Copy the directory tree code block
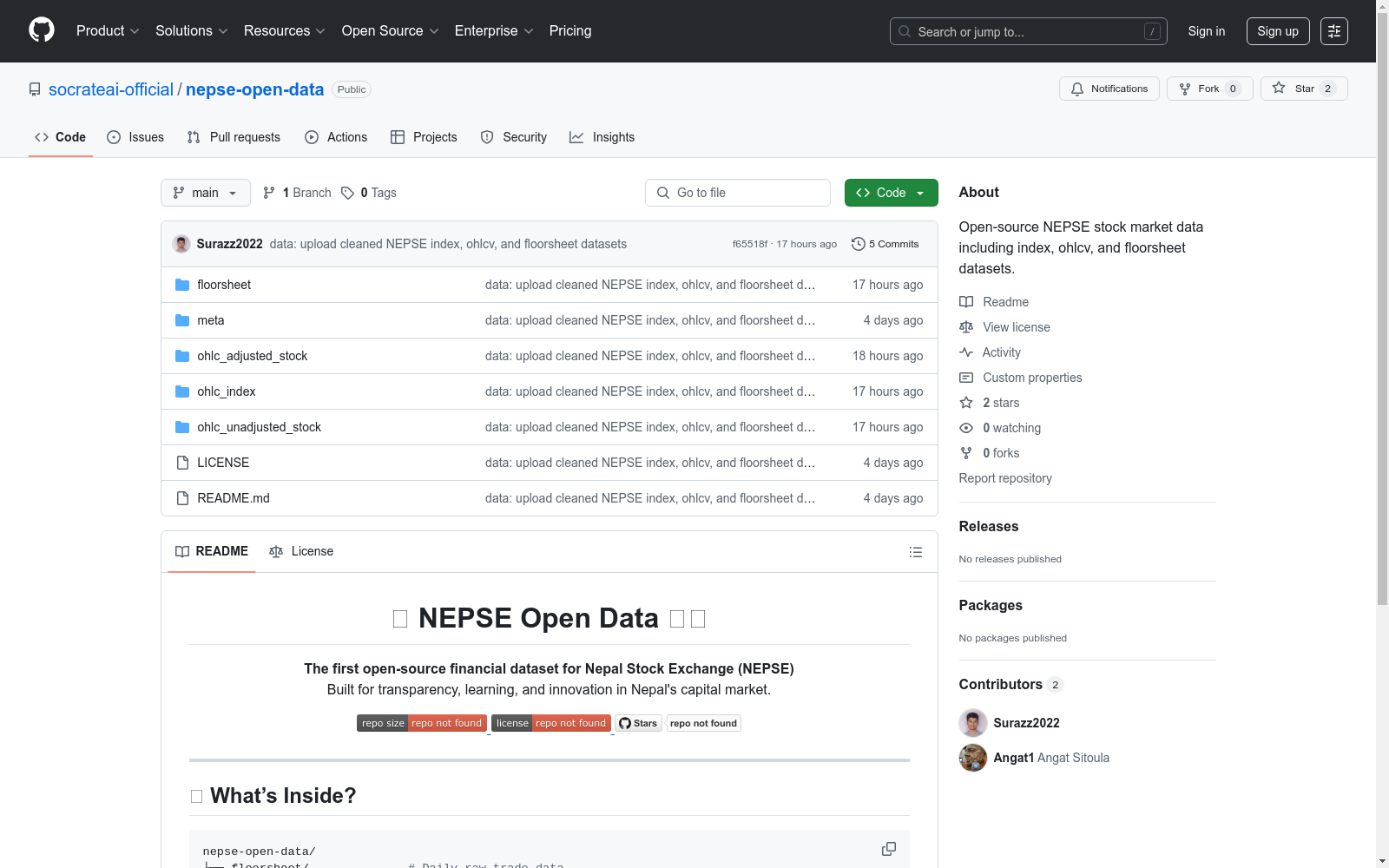 [x=889, y=849]
